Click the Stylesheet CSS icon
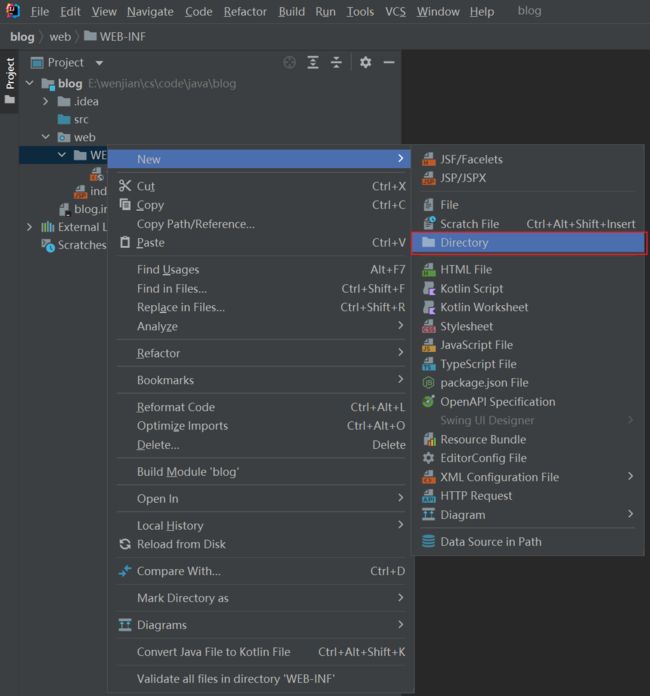Image resolution: width=650 pixels, height=696 pixels. (x=428, y=326)
